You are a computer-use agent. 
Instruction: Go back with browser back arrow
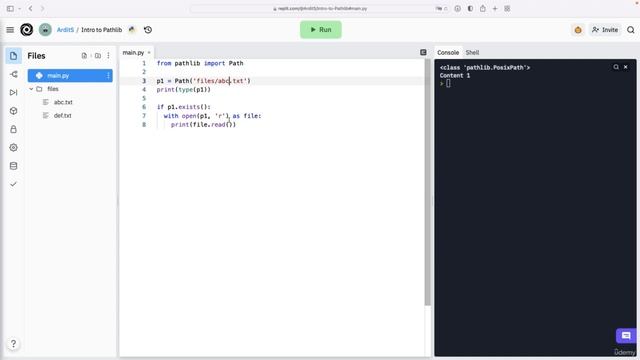(31, 8)
